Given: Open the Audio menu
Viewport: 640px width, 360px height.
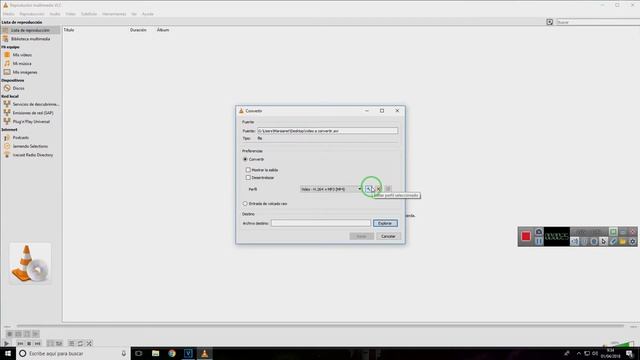Looking at the screenshot, I should (x=55, y=14).
